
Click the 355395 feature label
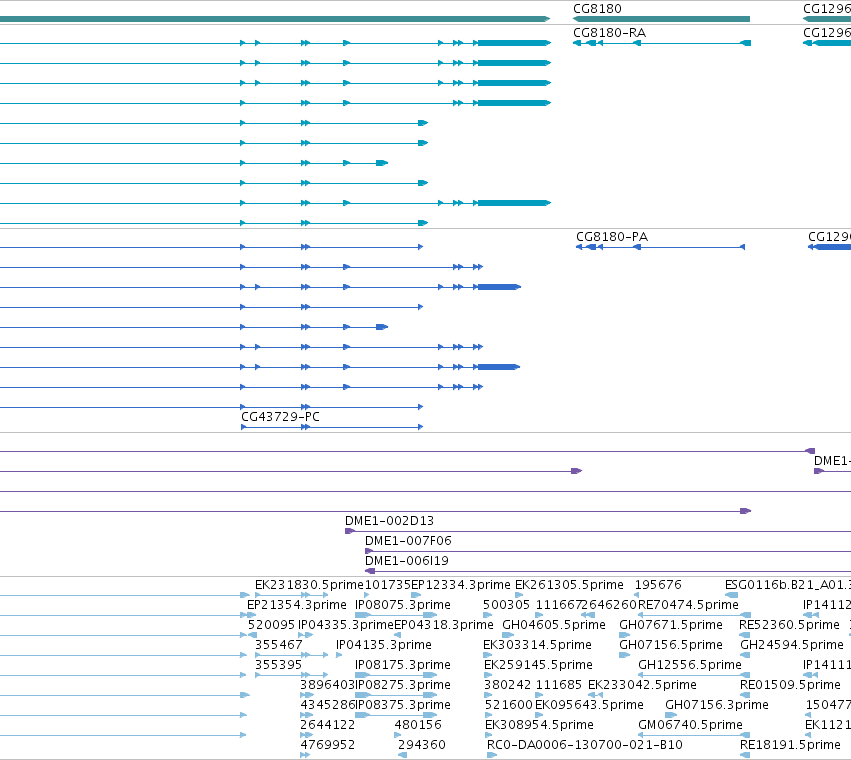tap(278, 665)
